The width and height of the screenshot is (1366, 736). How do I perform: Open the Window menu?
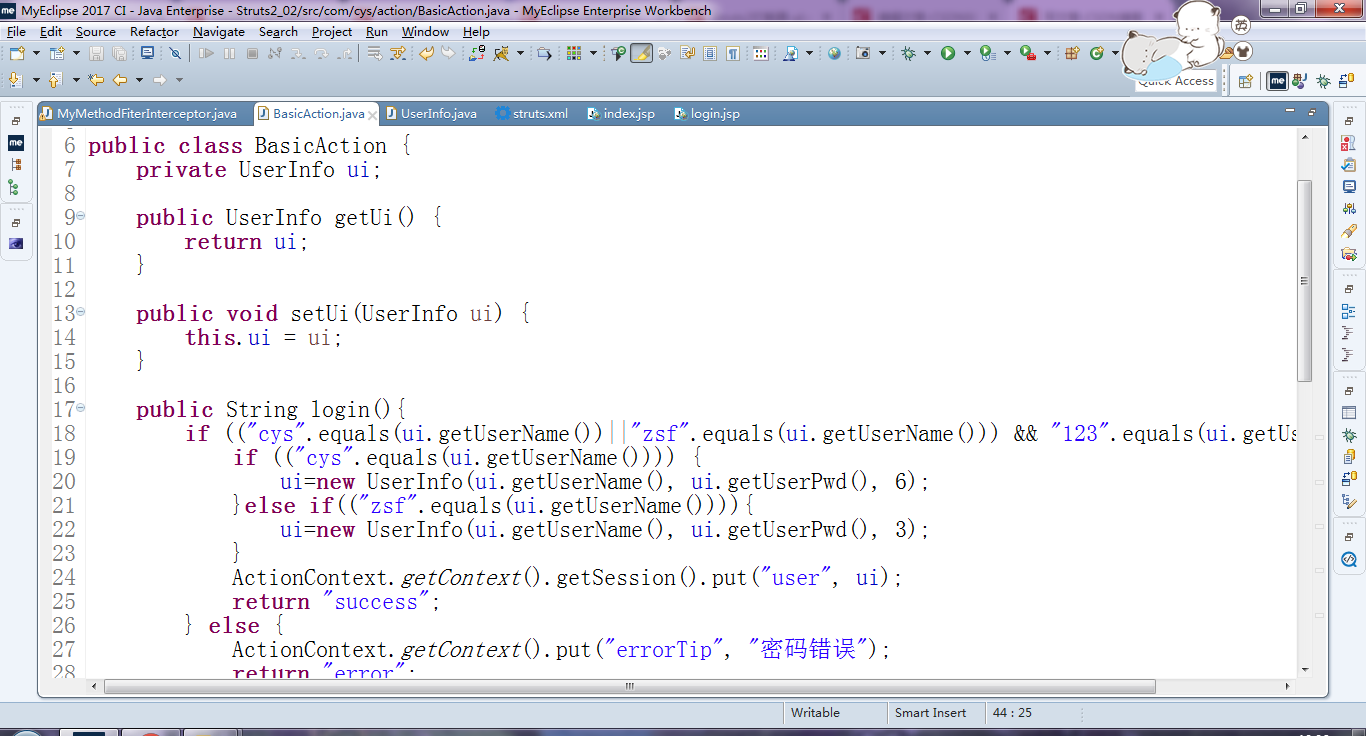coord(425,31)
